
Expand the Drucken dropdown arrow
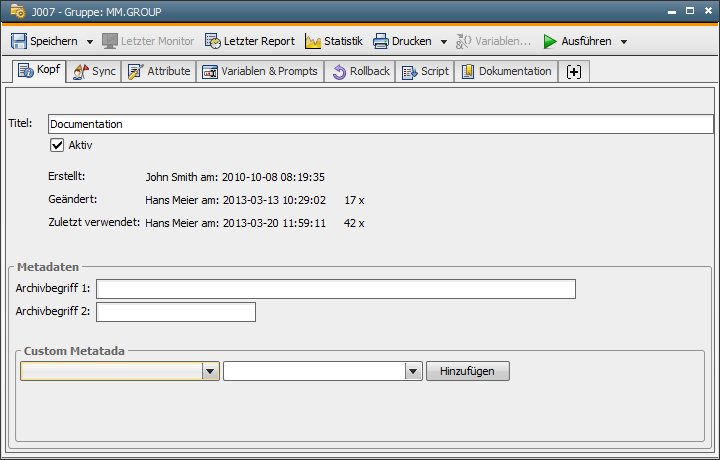point(444,42)
